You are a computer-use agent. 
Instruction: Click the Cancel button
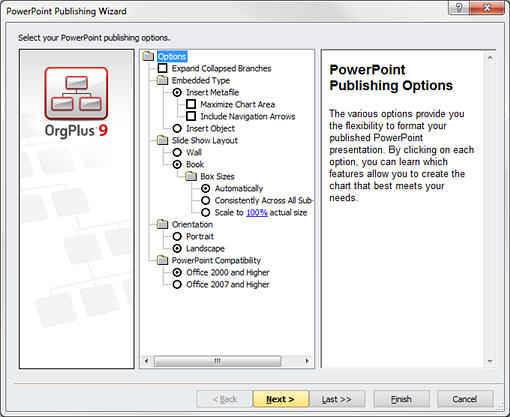[465, 399]
